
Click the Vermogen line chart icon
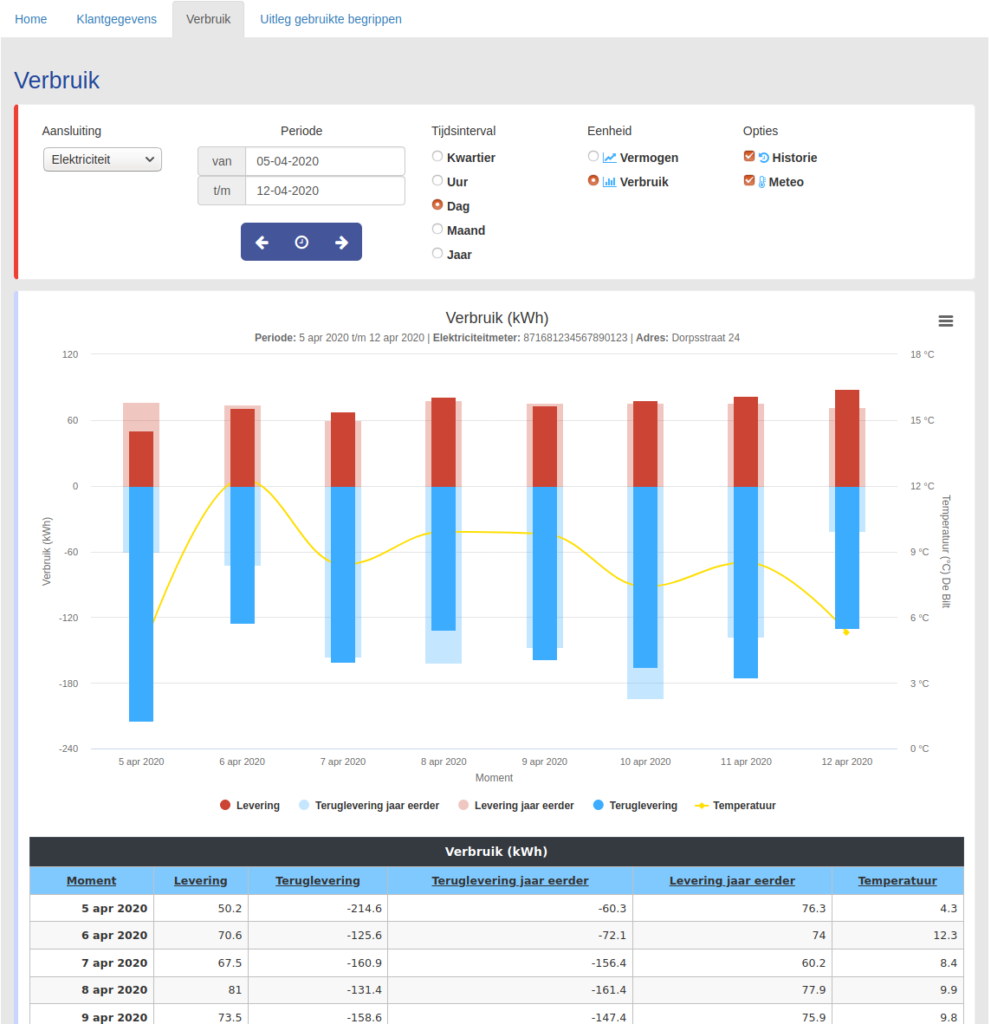pyautogui.click(x=609, y=157)
